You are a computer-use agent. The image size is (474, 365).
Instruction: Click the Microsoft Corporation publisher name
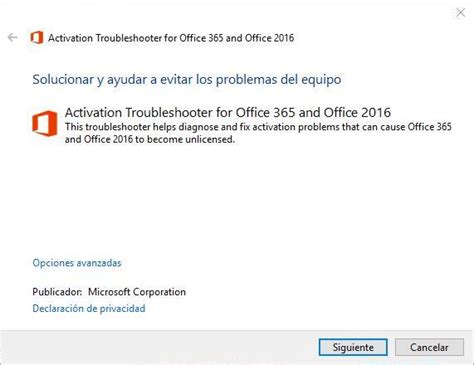[x=137, y=292]
